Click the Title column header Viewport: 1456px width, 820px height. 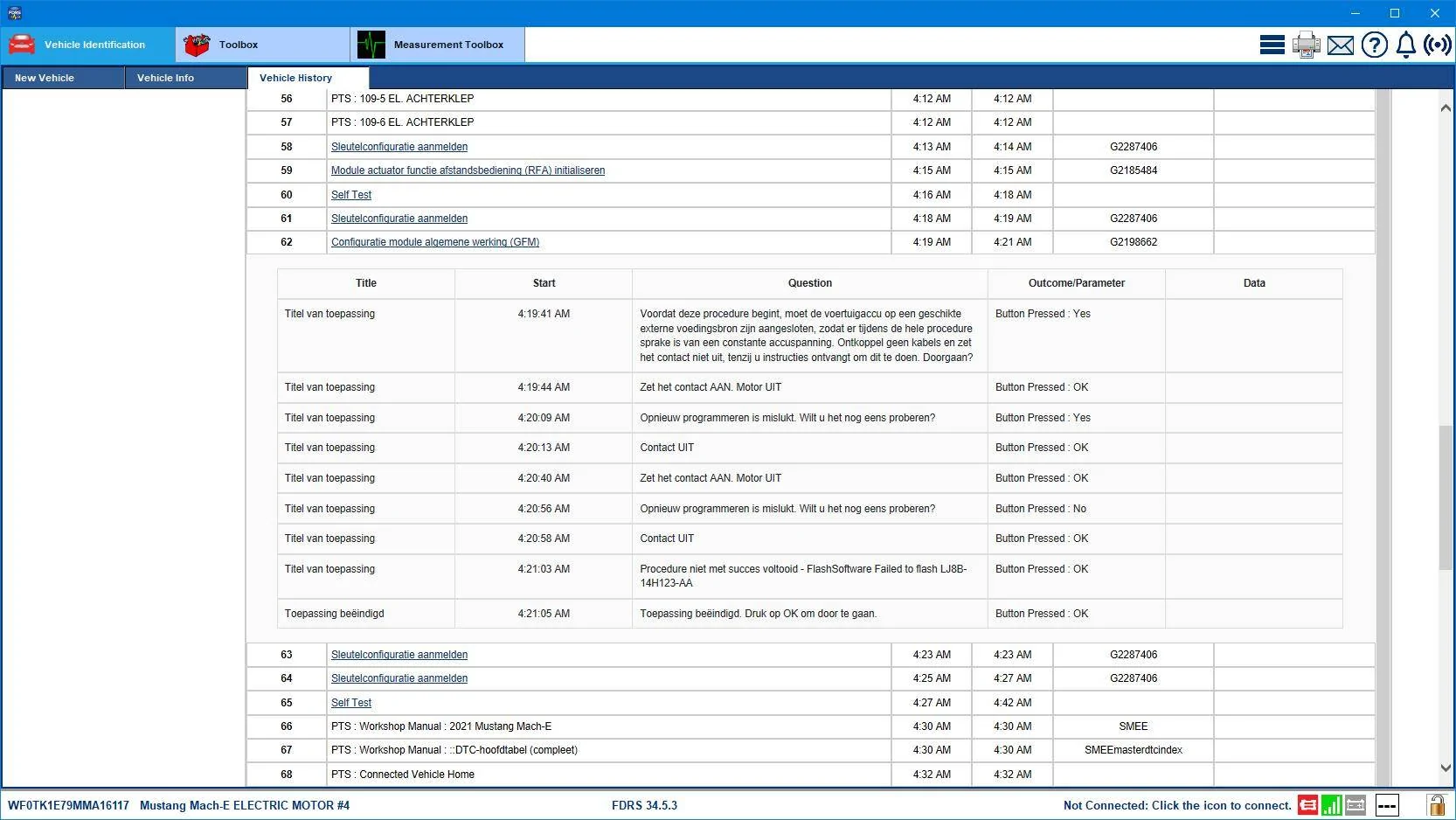coord(366,283)
